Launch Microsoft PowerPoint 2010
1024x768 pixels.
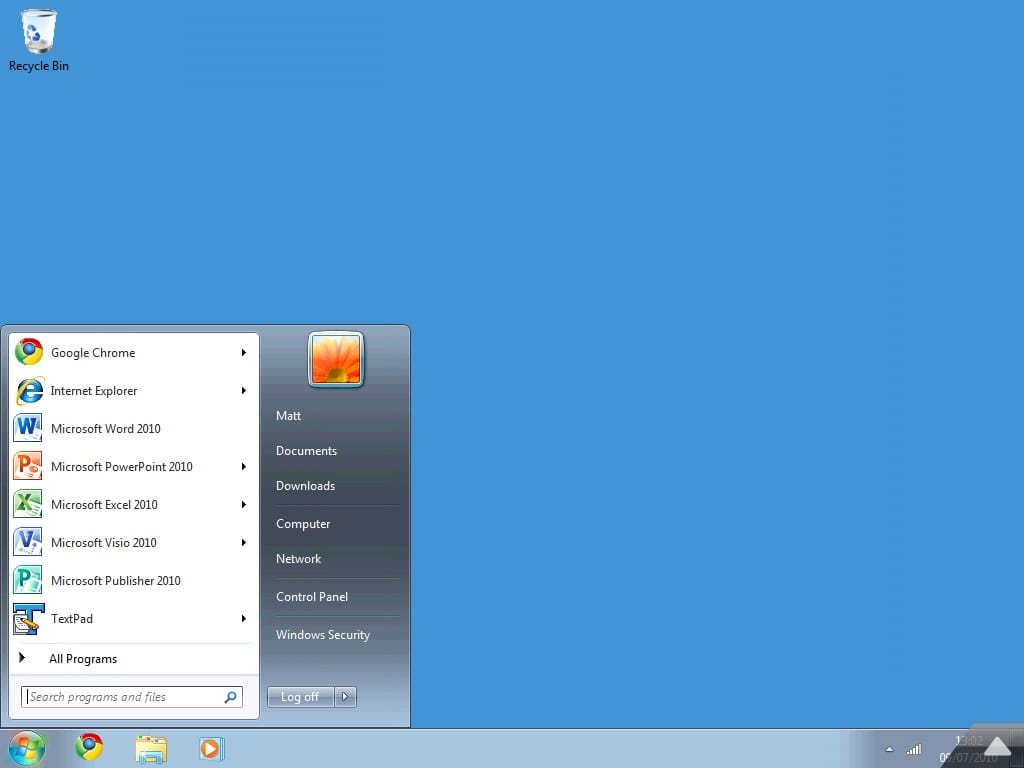click(133, 466)
